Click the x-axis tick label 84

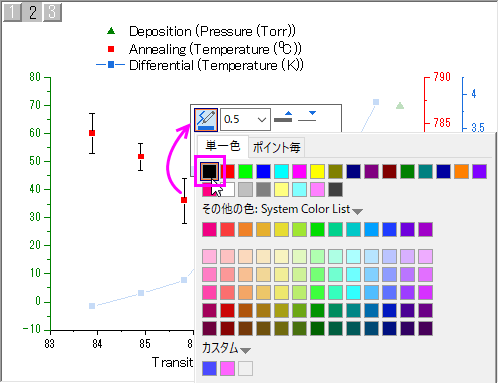tap(97, 344)
